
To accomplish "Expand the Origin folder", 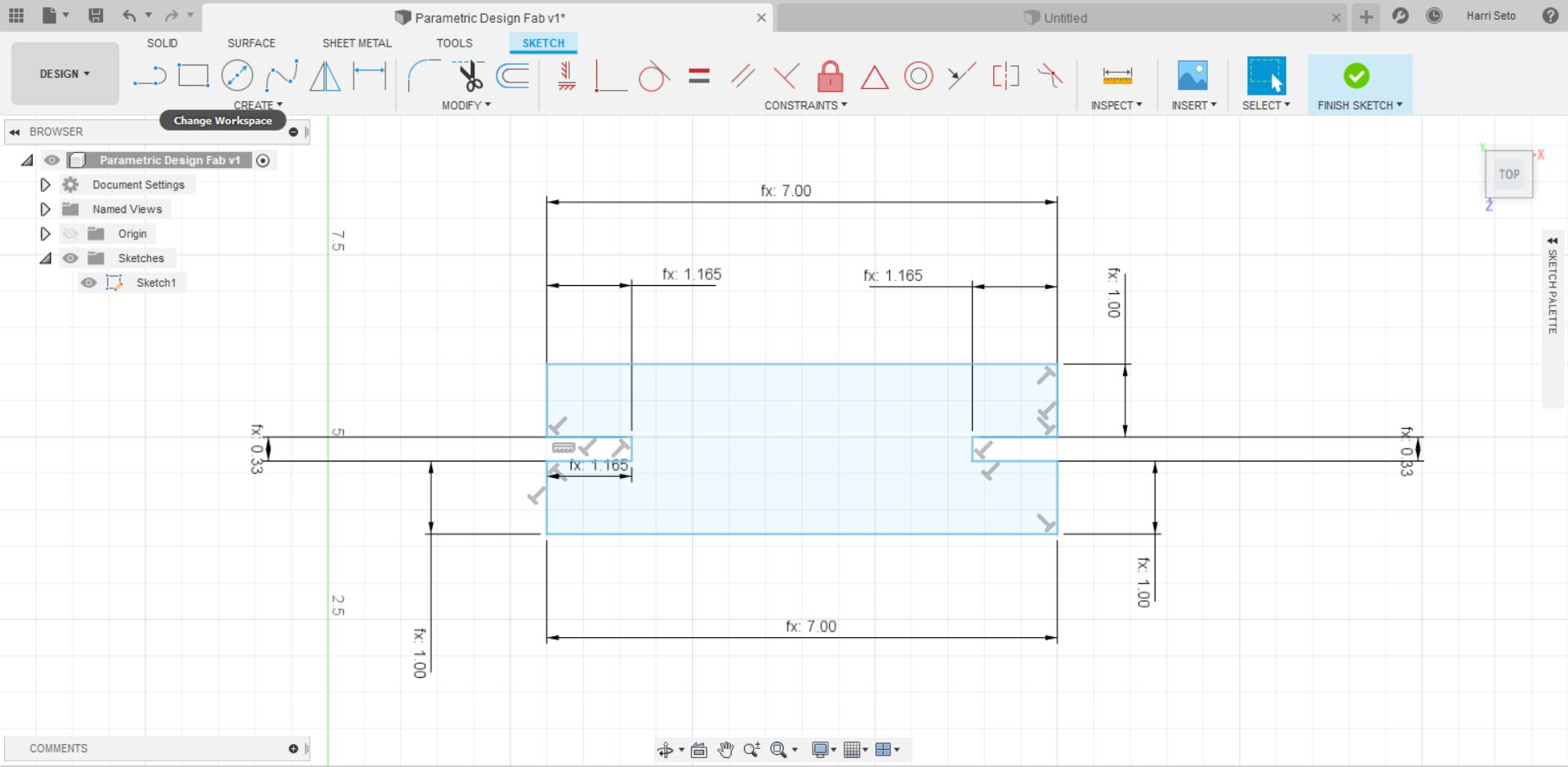I will tap(45, 234).
